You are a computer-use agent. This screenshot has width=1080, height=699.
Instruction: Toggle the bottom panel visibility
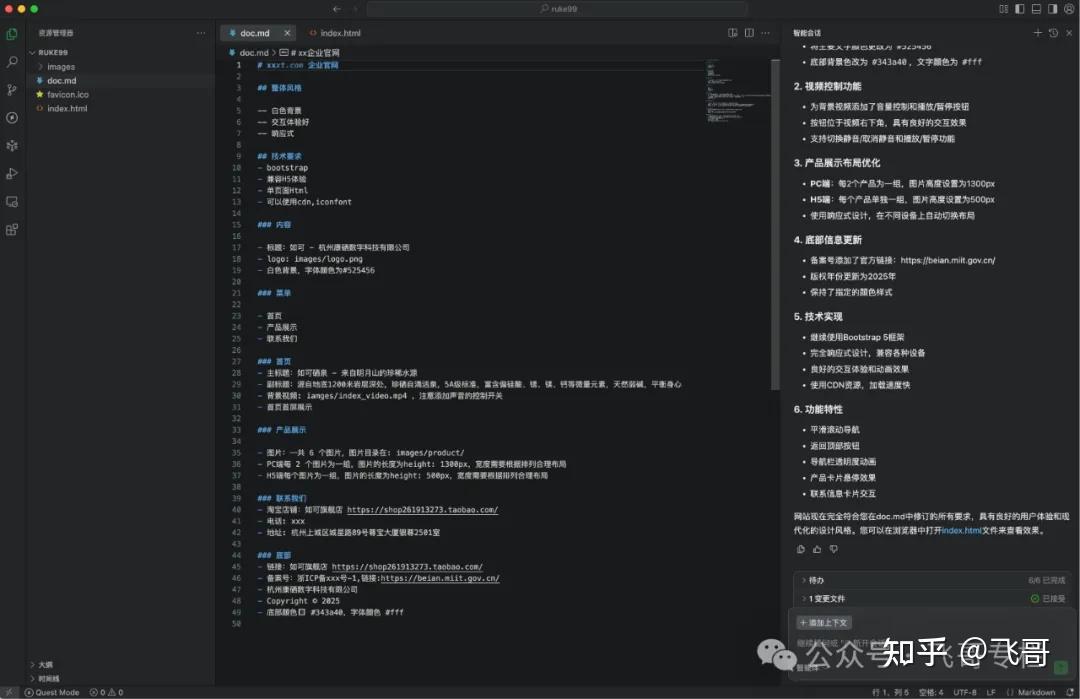tap(1037, 9)
